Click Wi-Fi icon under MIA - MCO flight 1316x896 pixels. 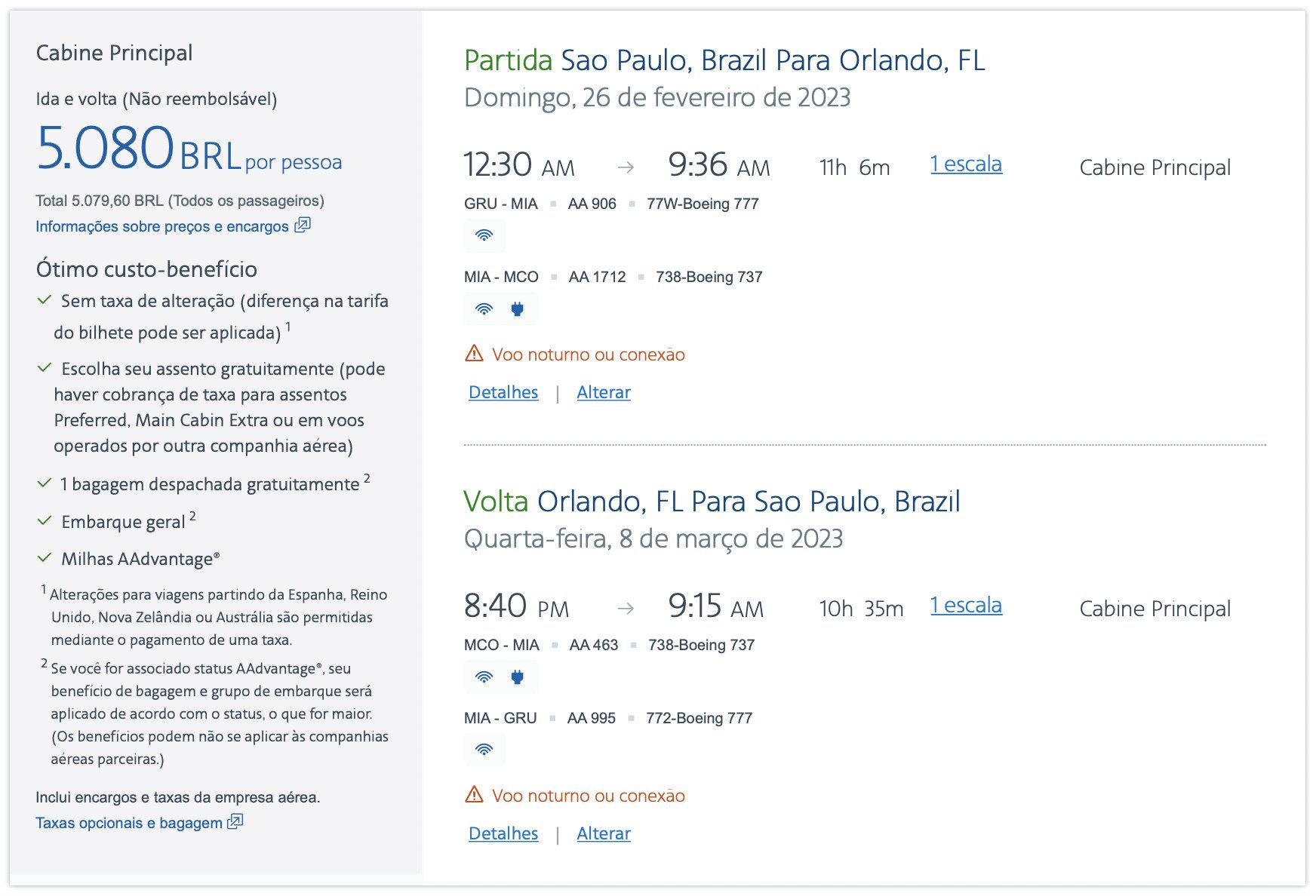pos(484,308)
